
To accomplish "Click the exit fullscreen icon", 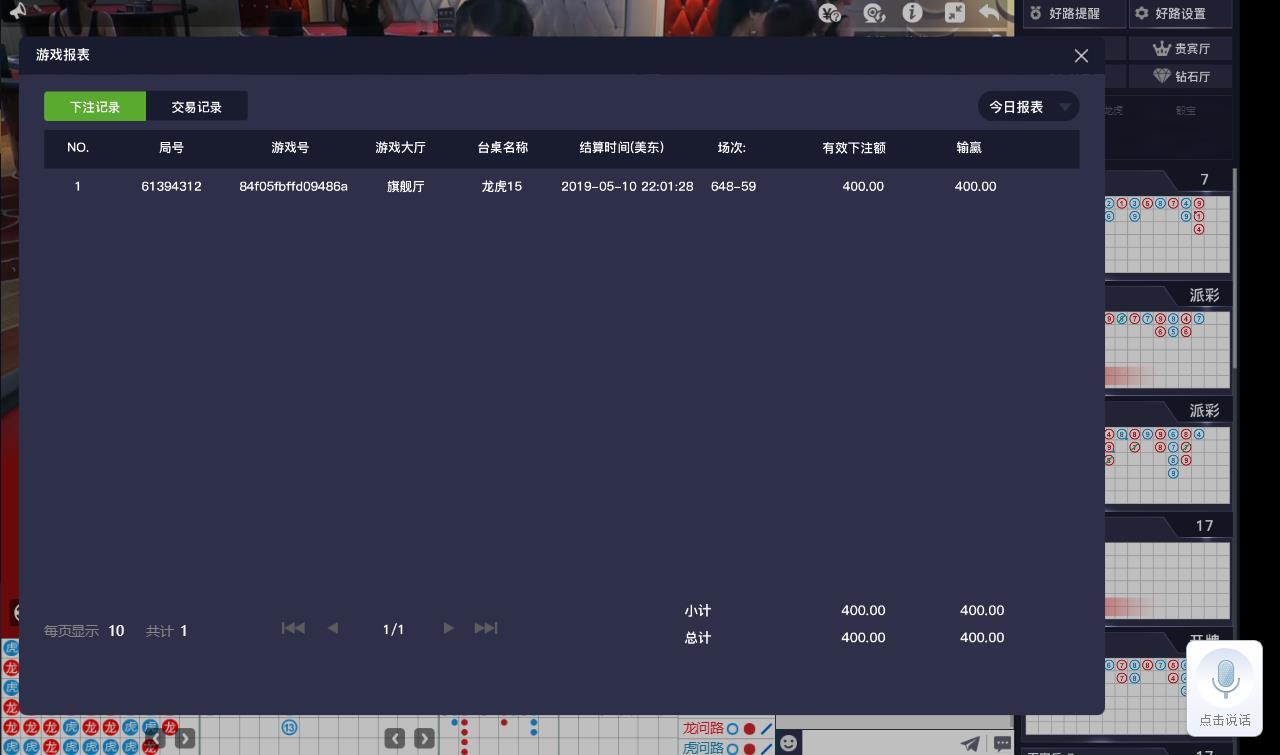I will pyautogui.click(x=955, y=13).
